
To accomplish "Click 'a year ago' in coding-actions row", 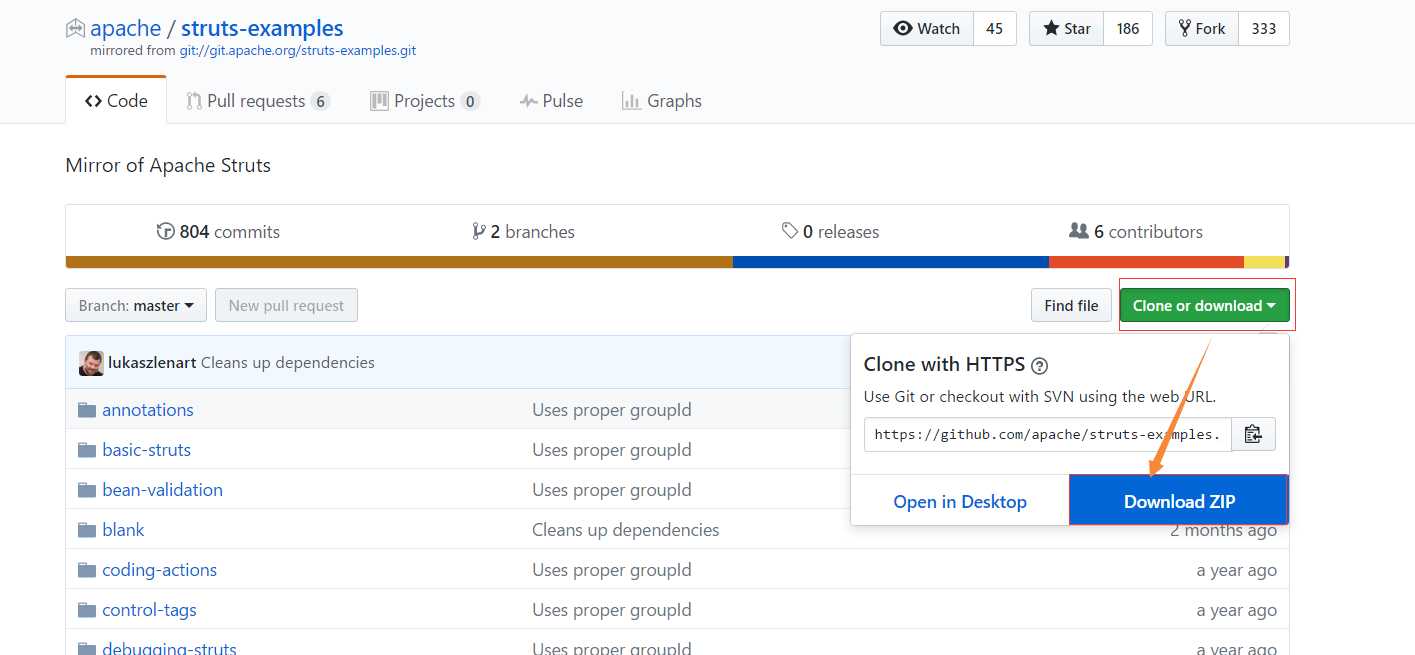I will tap(1236, 569).
